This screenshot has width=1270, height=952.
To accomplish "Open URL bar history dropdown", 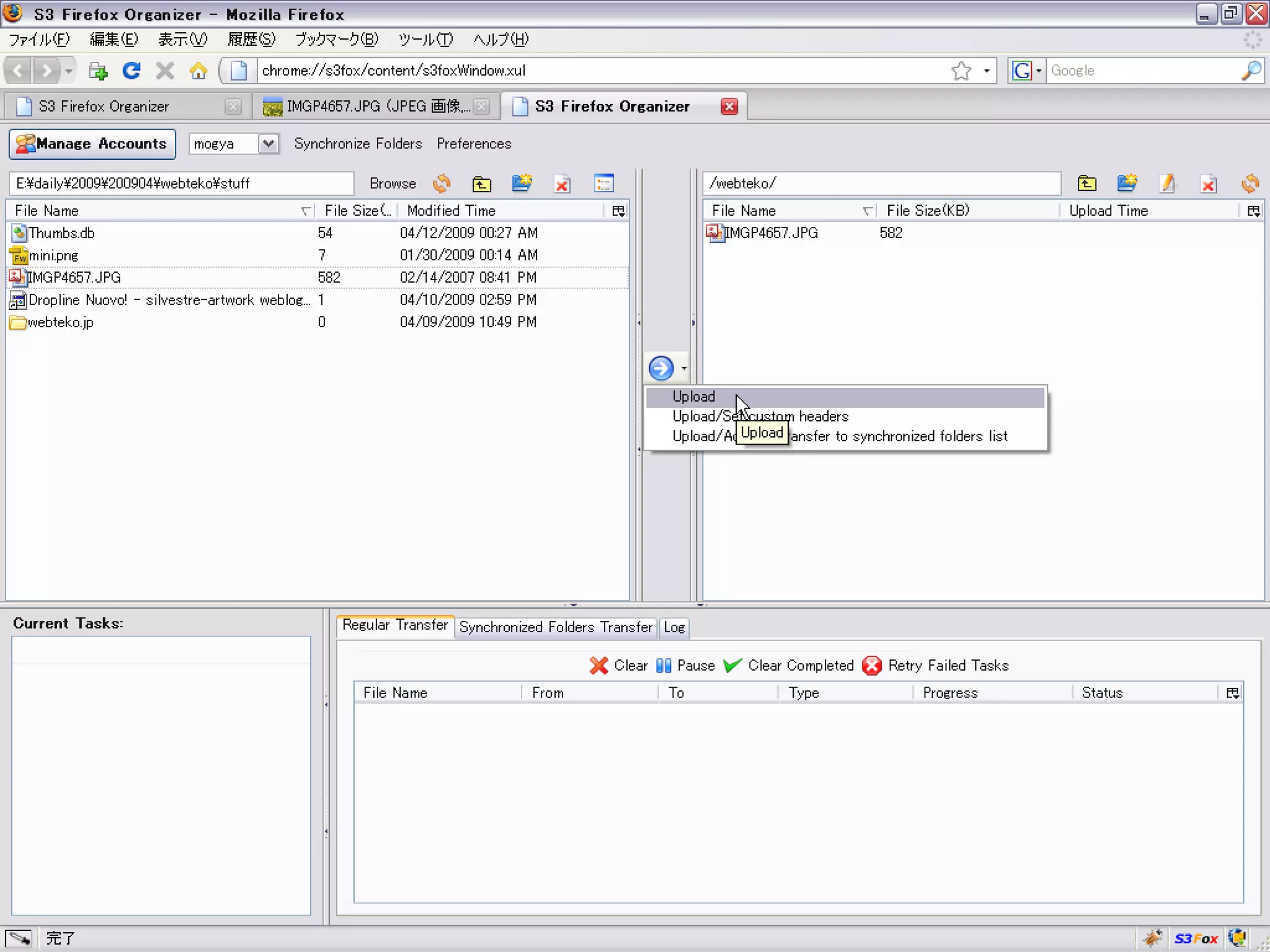I will click(986, 71).
